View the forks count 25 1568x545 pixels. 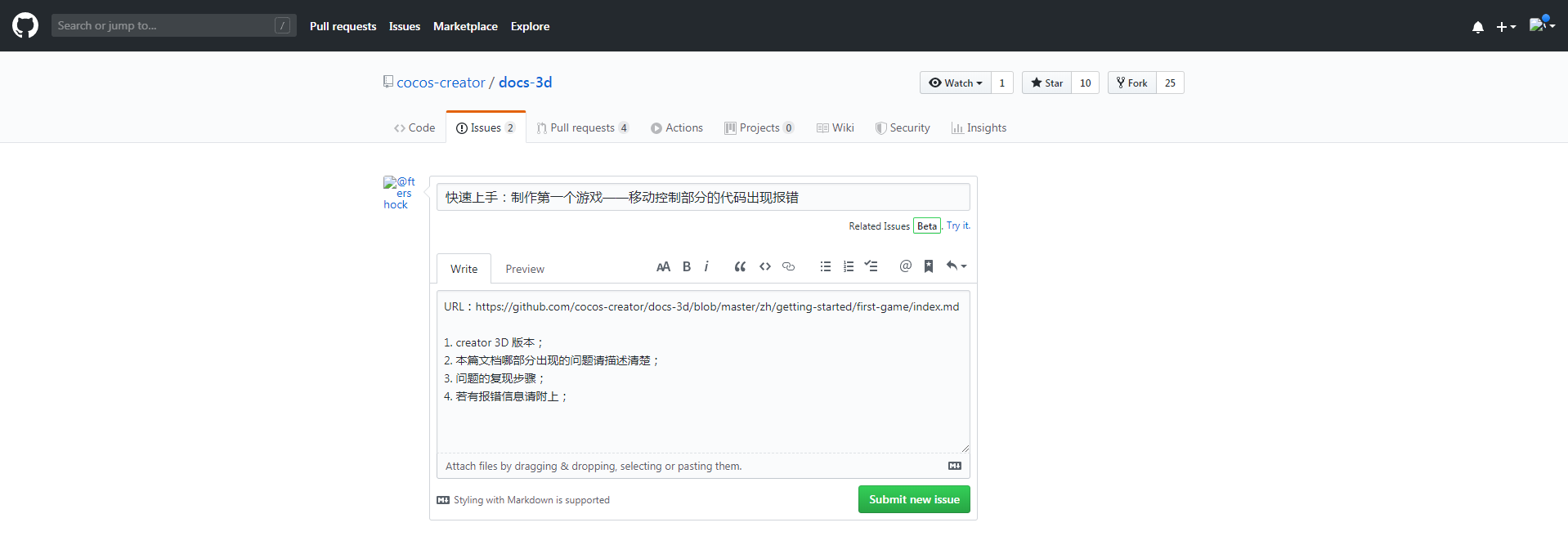pyautogui.click(x=1170, y=83)
